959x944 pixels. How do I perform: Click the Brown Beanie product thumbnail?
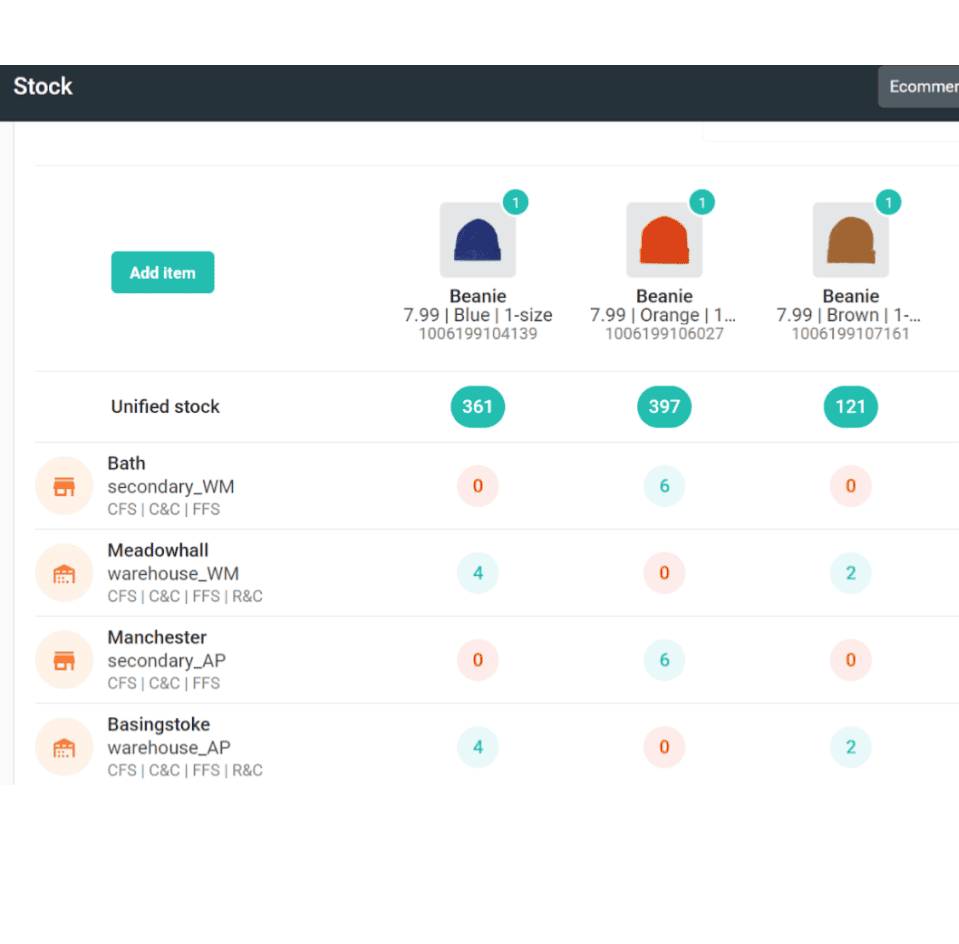tap(851, 238)
